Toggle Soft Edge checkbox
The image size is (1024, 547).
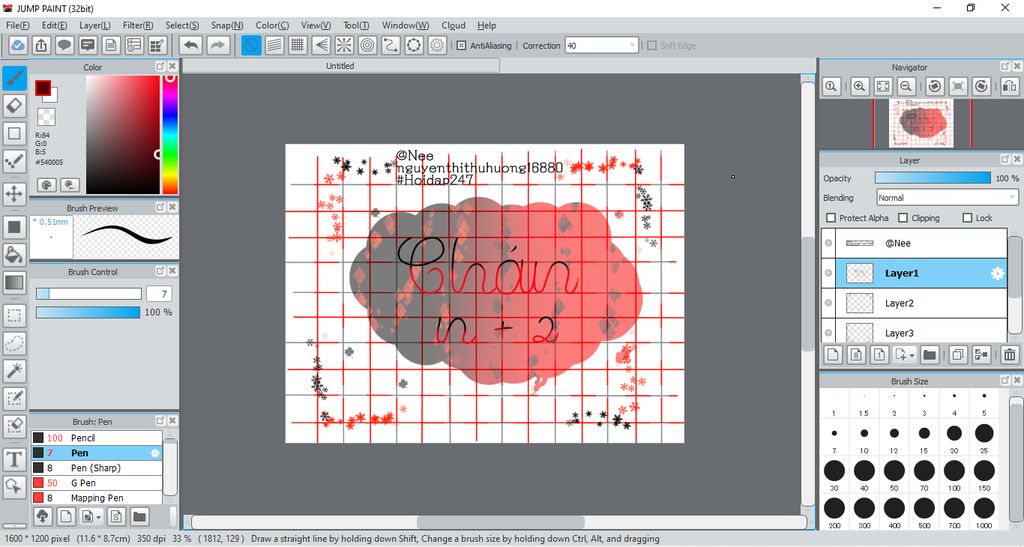click(652, 46)
